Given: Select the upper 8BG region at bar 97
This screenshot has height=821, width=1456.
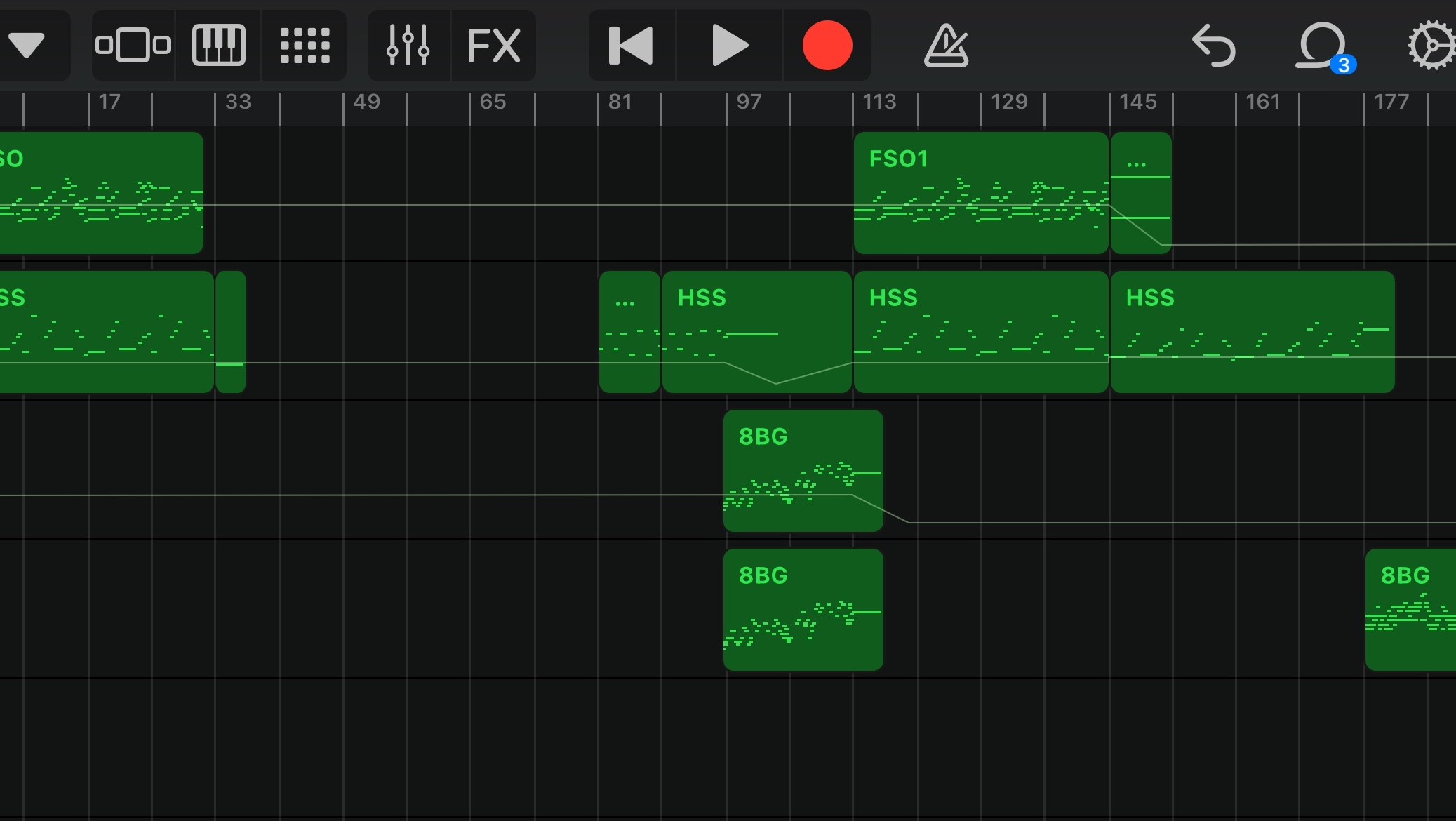Looking at the screenshot, I should click(x=803, y=470).
